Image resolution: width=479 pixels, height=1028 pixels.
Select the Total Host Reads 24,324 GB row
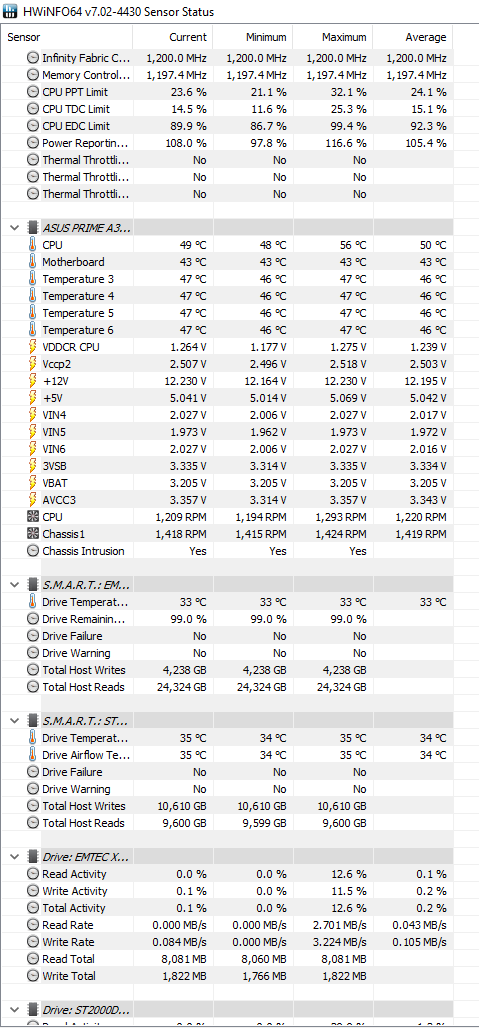click(227, 686)
